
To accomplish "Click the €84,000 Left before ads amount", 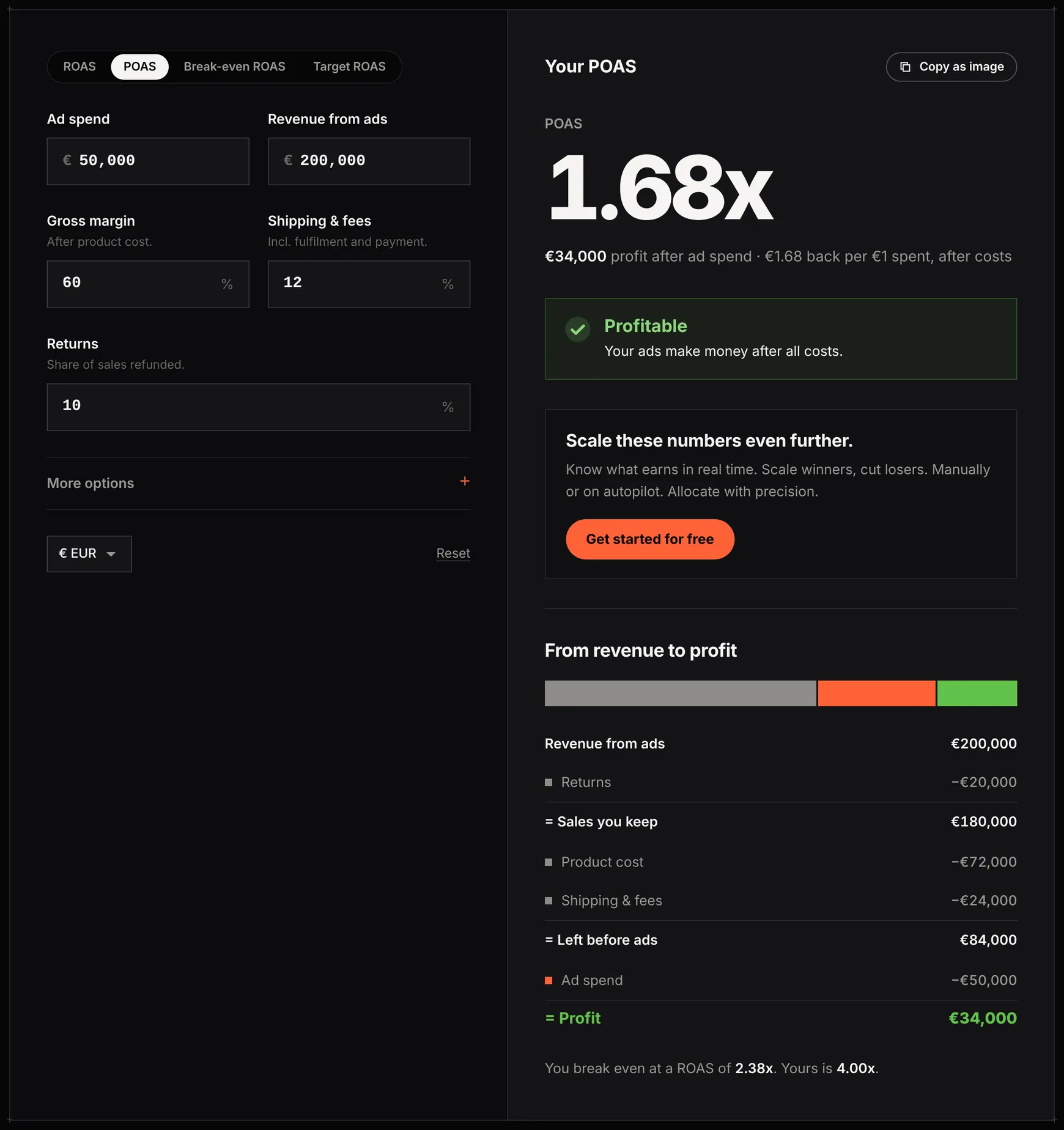I will [988, 940].
